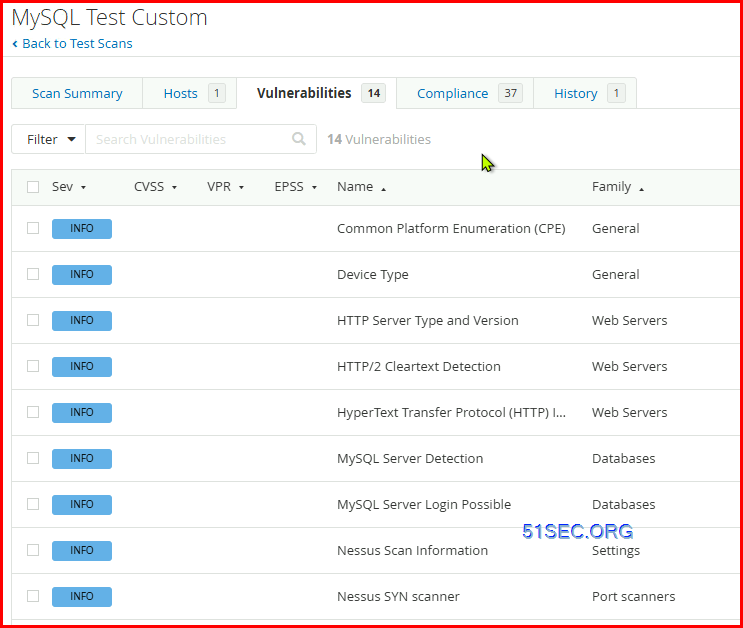Image resolution: width=743 pixels, height=628 pixels.
Task: Check the Device Type row checkbox
Action: [x=33, y=274]
